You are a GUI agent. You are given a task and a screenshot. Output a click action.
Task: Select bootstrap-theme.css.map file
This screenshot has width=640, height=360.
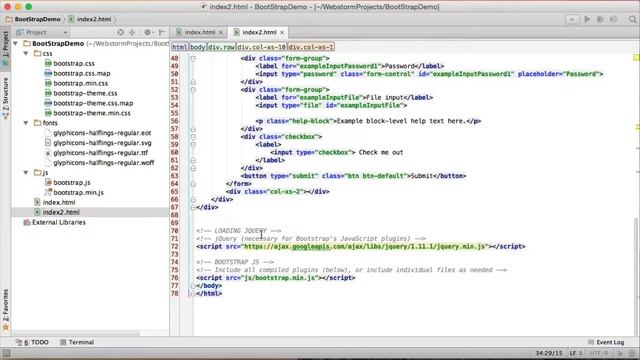(x=93, y=103)
